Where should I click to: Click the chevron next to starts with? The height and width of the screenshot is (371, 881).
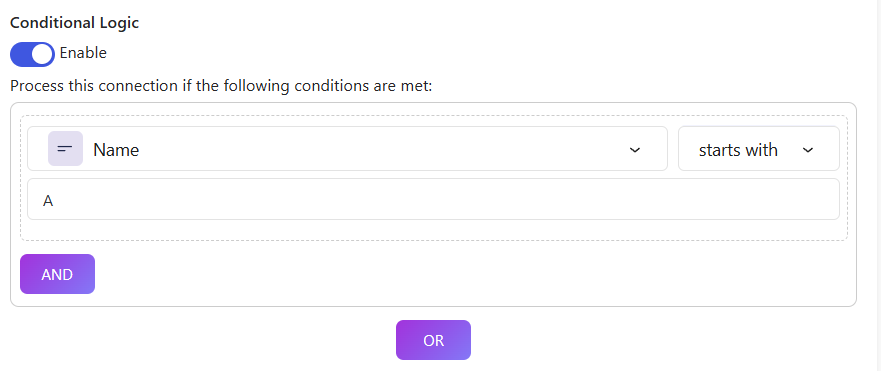coord(808,150)
